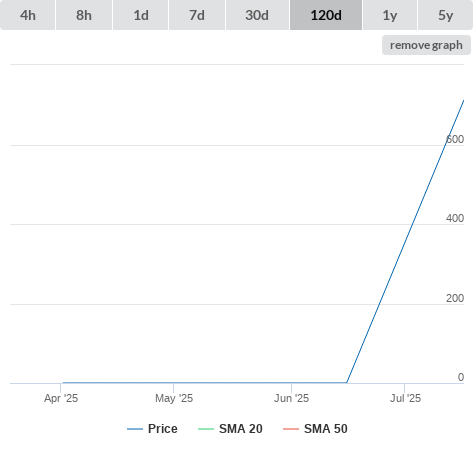Click the Apr '25 axis label
Screen dimensions: 474x455
click(x=61, y=398)
